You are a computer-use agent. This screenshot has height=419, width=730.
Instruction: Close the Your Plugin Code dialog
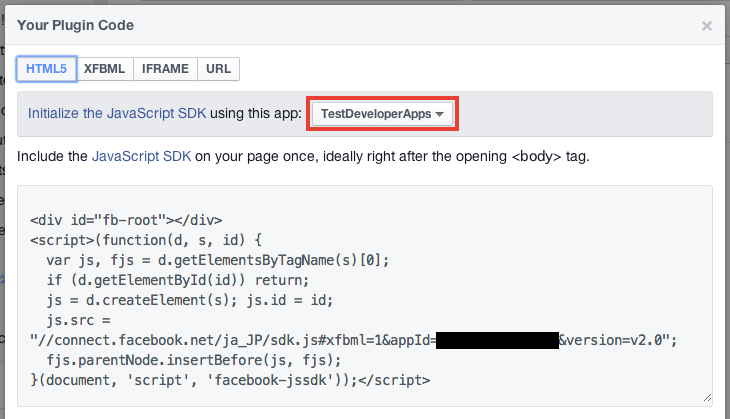pos(707,26)
